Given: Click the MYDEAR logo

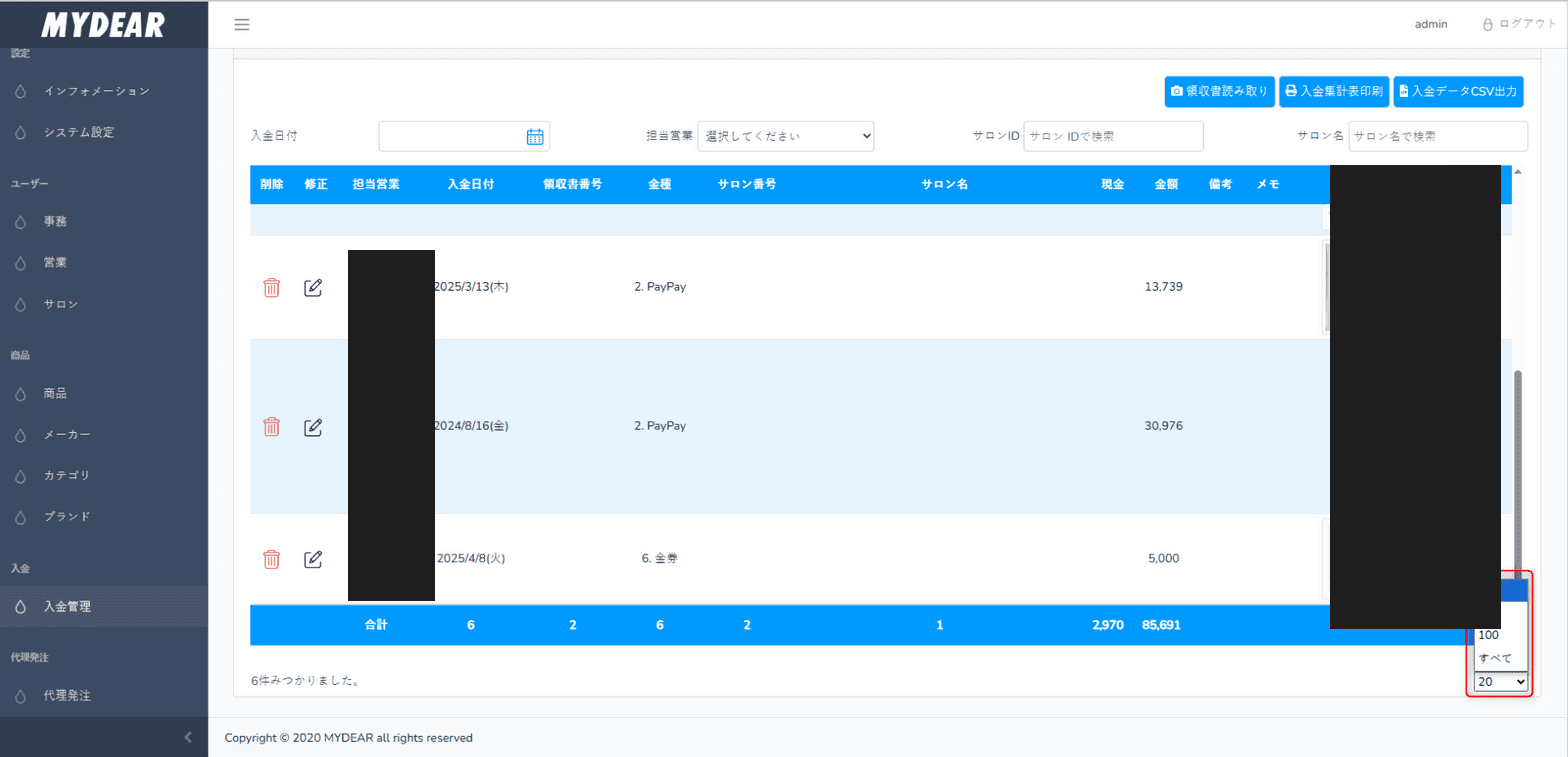Looking at the screenshot, I should click(103, 25).
